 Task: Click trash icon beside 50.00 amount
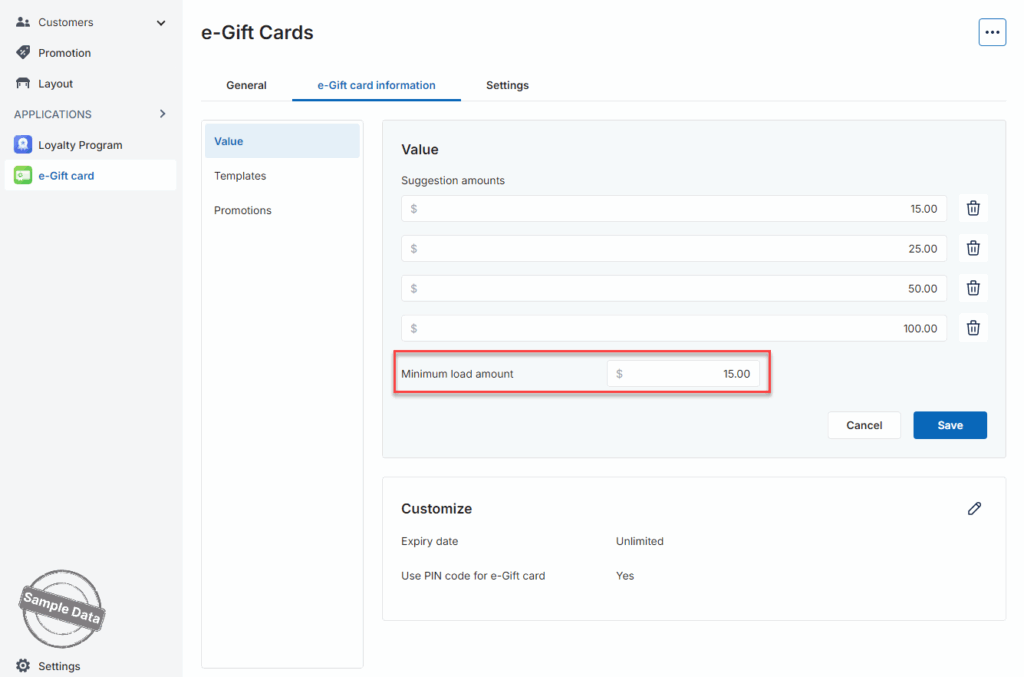point(973,288)
